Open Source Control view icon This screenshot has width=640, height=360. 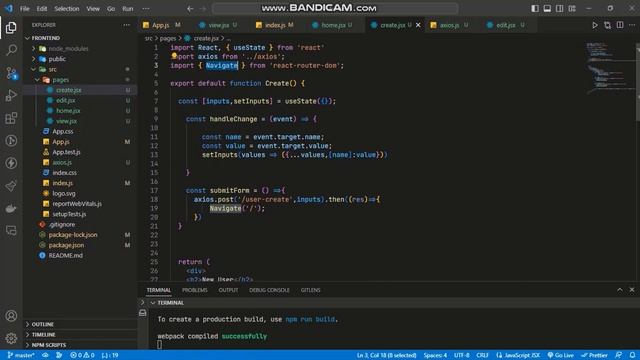point(11,73)
